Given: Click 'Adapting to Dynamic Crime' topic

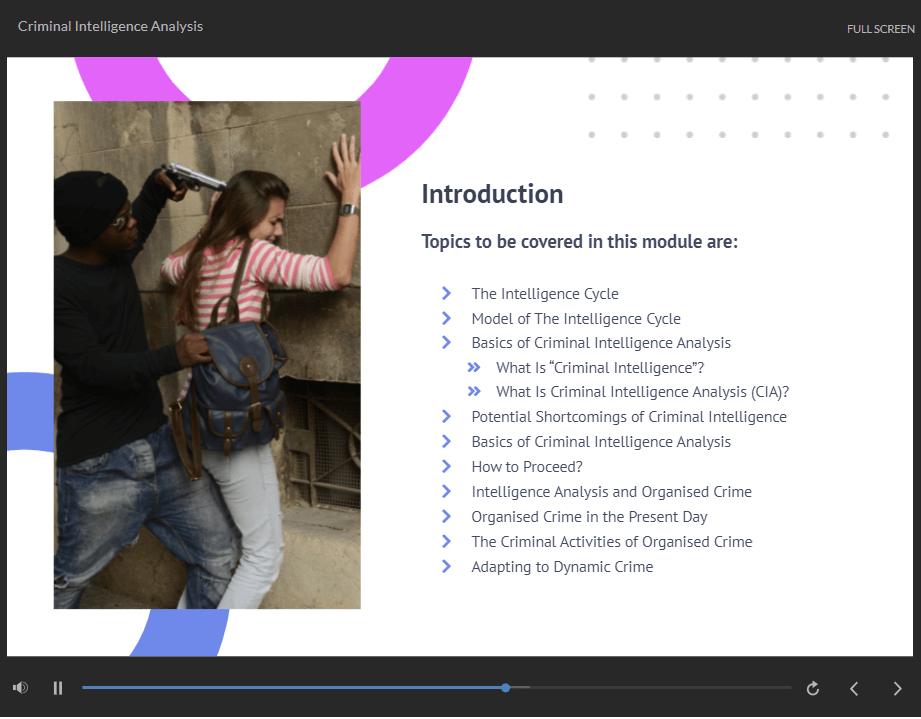Looking at the screenshot, I should (562, 567).
